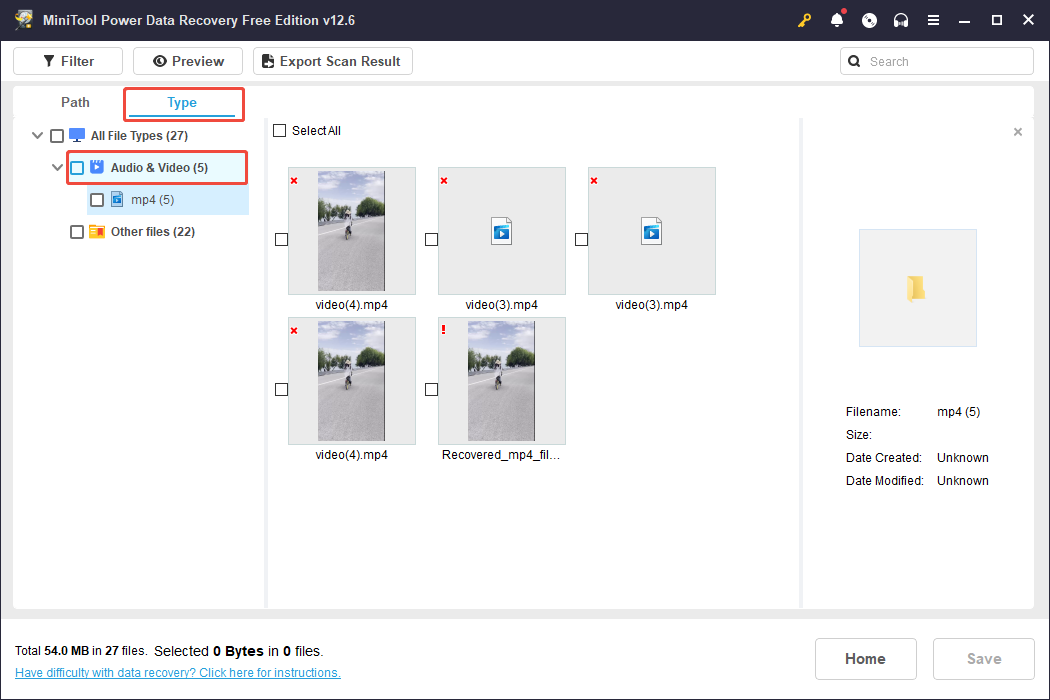Image resolution: width=1050 pixels, height=700 pixels.
Task: Open the license key registration icon
Action: [x=805, y=20]
